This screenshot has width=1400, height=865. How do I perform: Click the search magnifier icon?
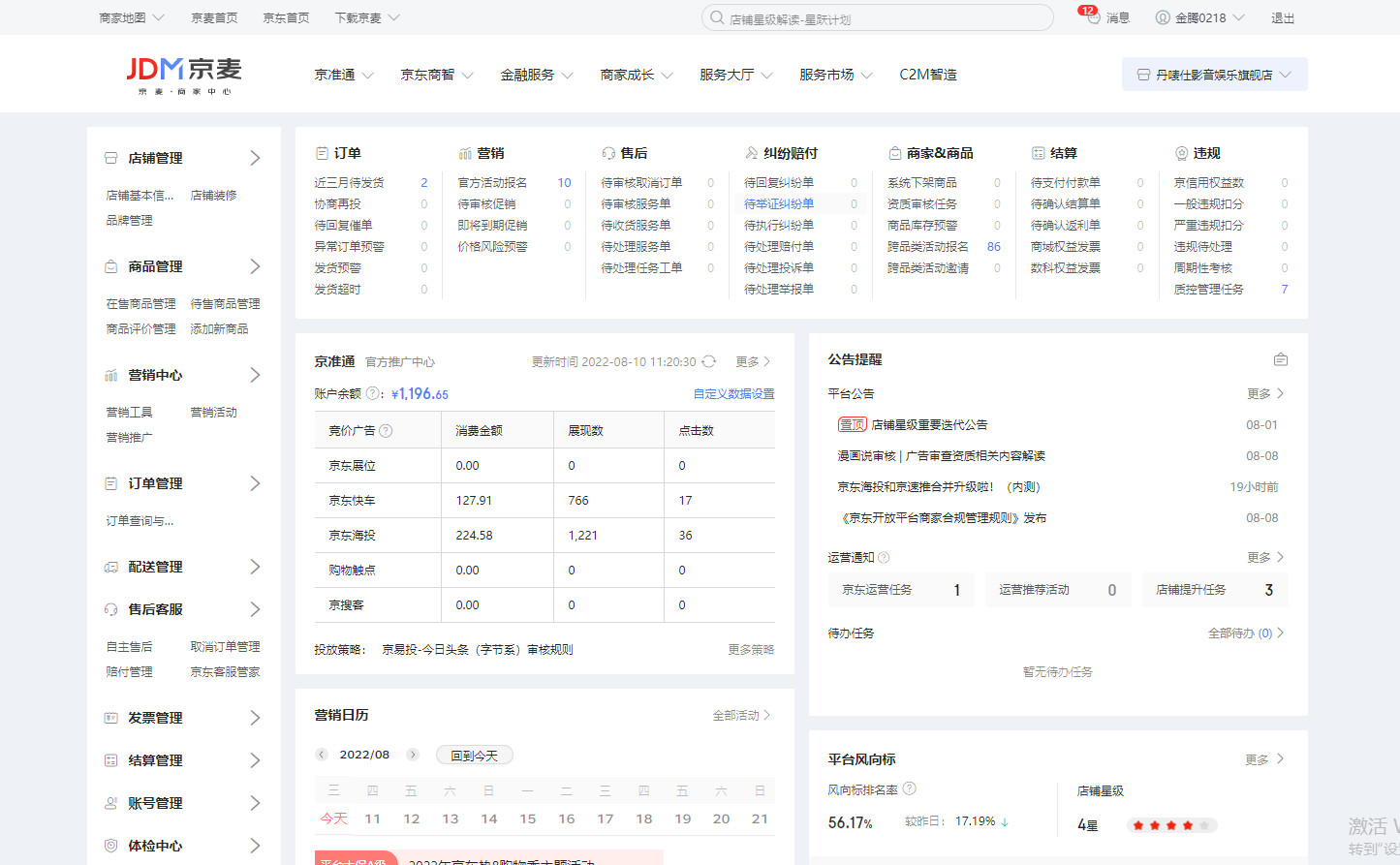point(717,17)
